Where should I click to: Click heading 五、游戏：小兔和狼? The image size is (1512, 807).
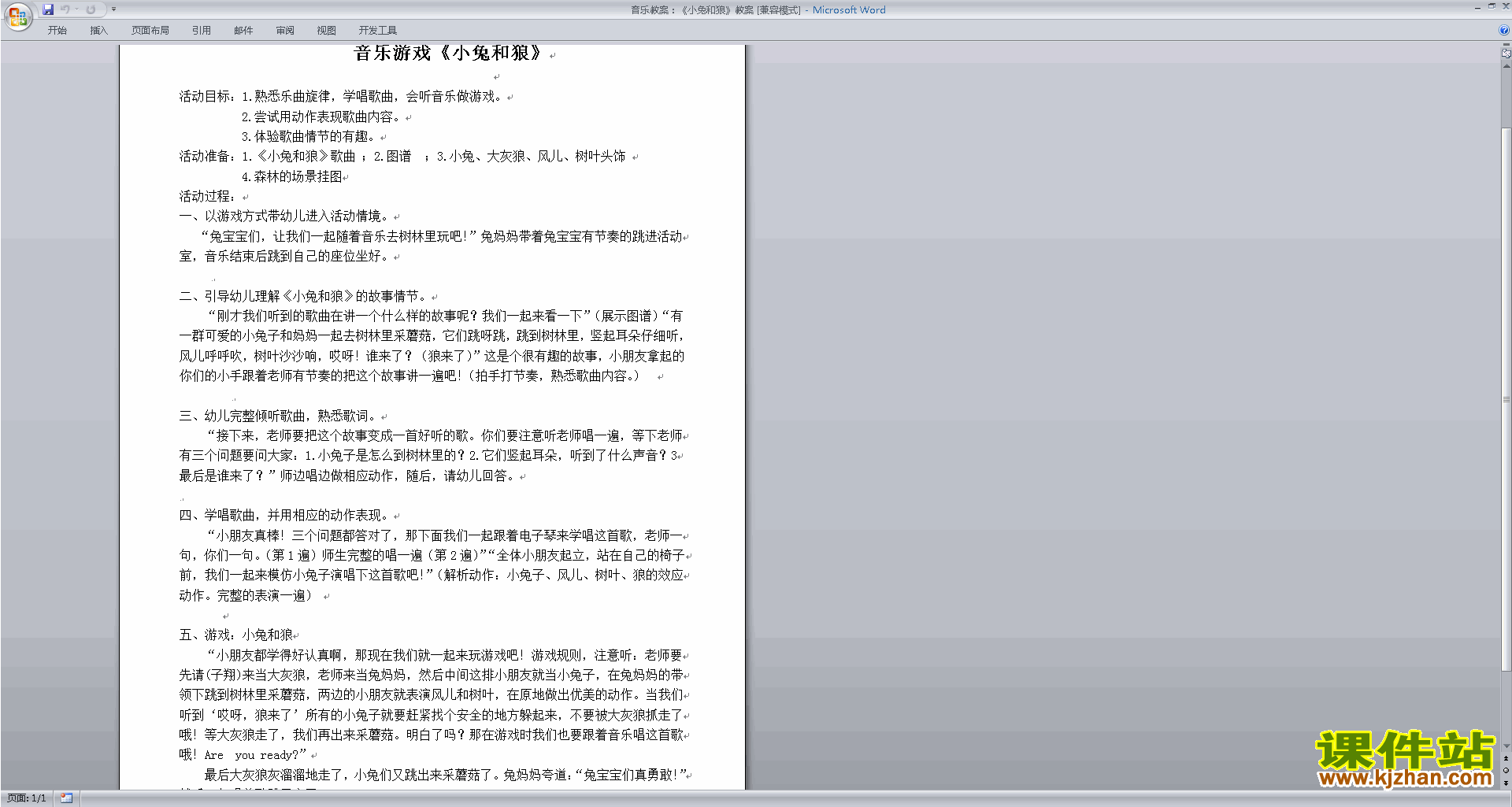click(235, 635)
